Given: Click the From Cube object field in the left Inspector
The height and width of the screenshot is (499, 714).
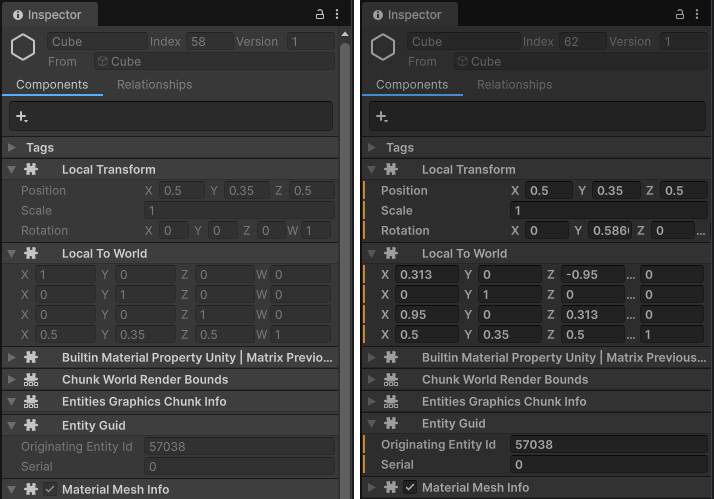Looking at the screenshot, I should pos(214,61).
